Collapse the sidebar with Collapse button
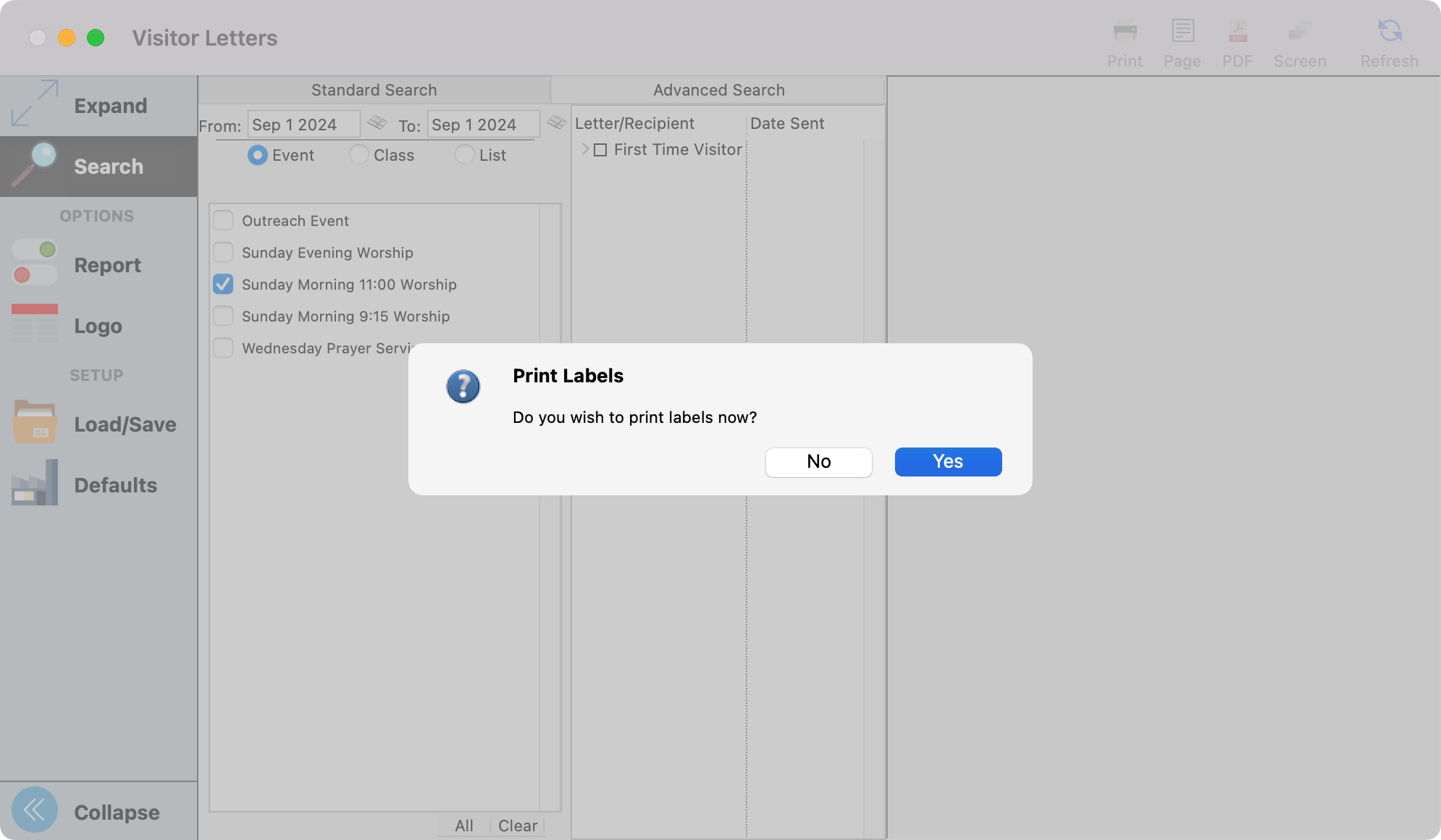1441x840 pixels. [x=35, y=810]
